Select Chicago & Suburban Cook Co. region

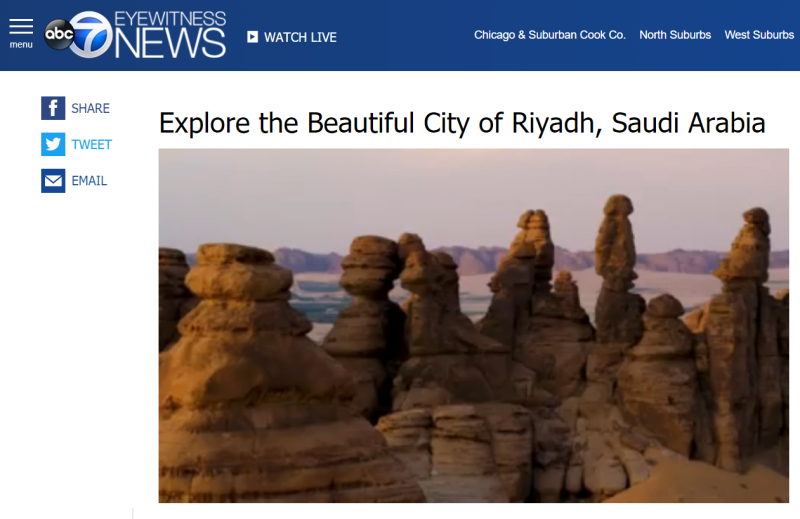tap(549, 35)
